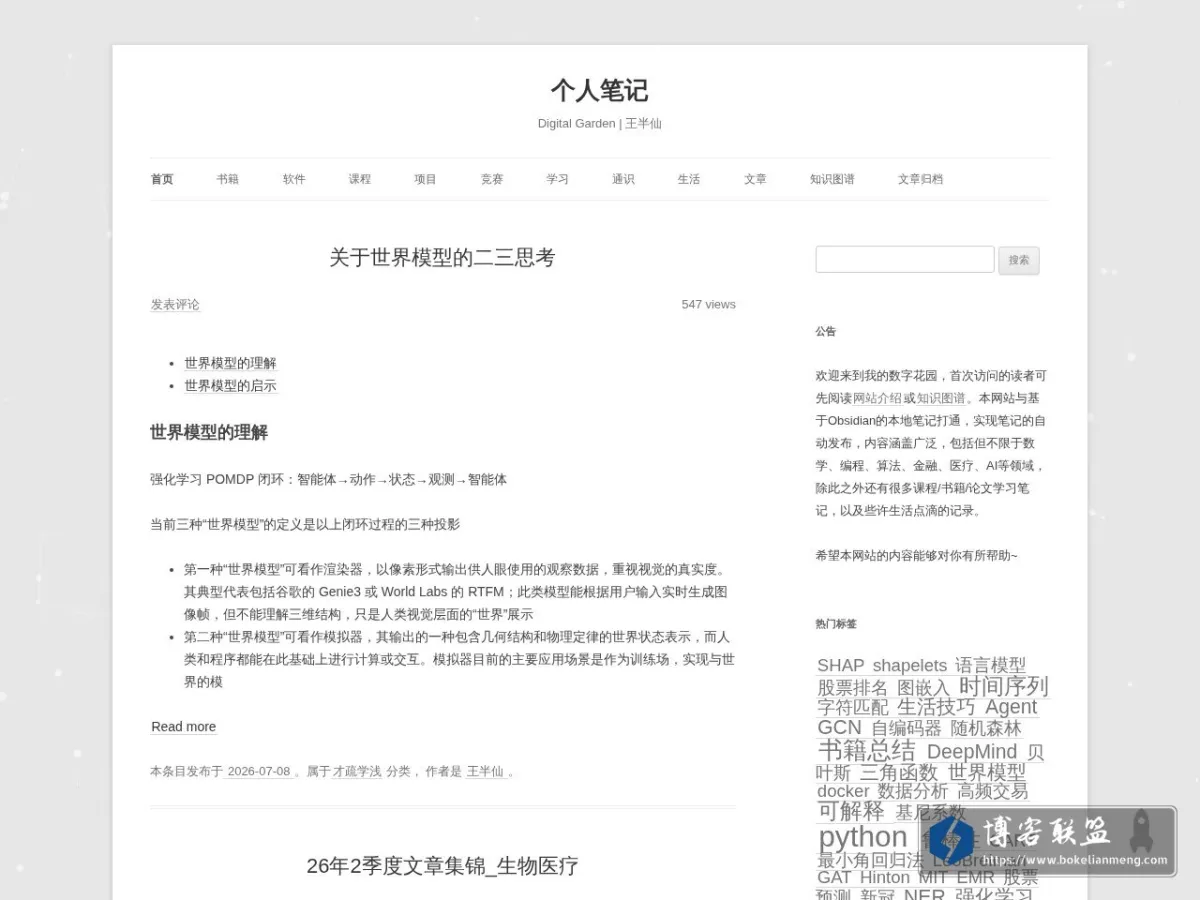
Task: Open author link 王半仙 below the post
Action: 485,771
